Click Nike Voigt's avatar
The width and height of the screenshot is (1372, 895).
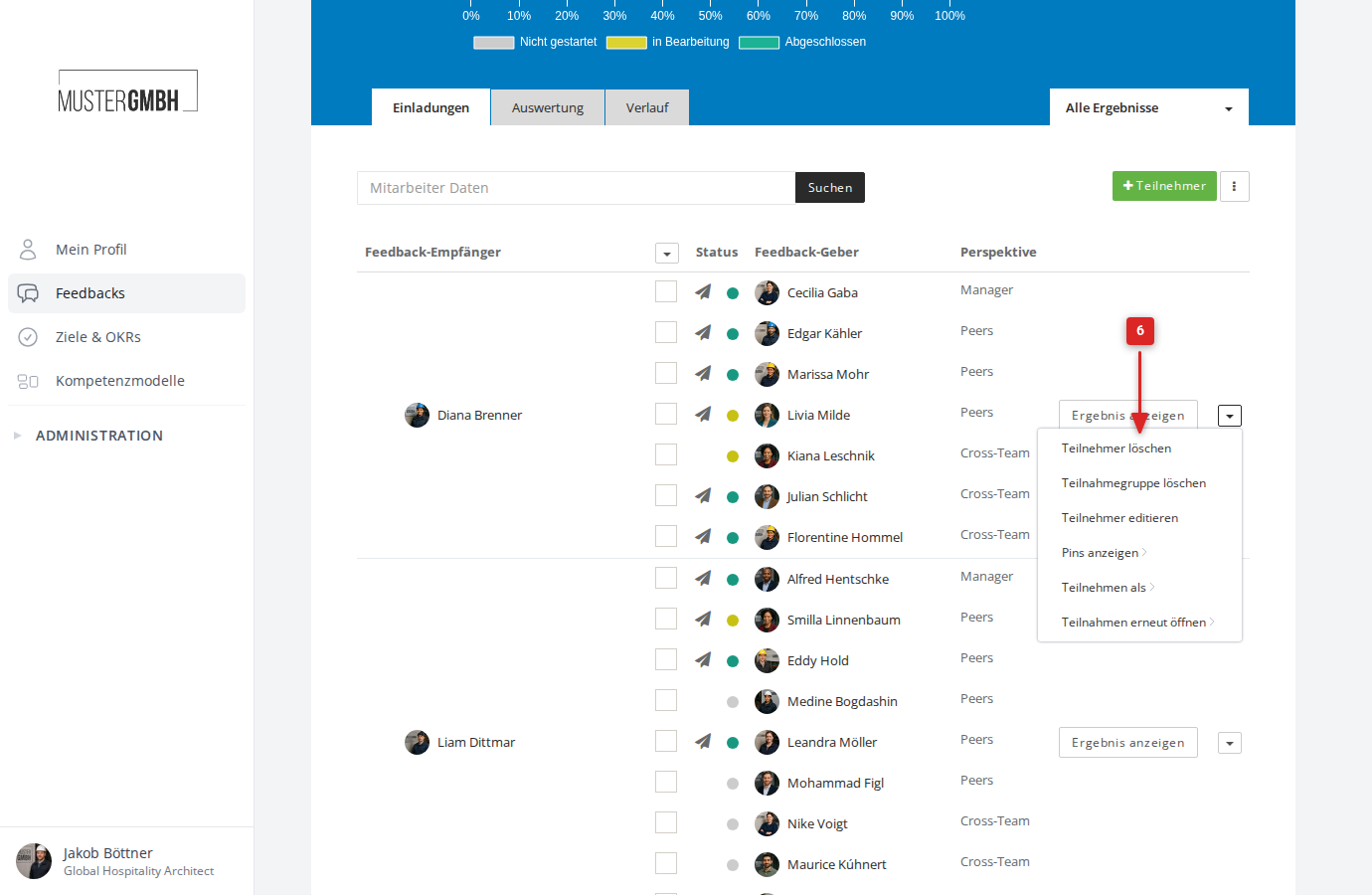click(x=767, y=823)
